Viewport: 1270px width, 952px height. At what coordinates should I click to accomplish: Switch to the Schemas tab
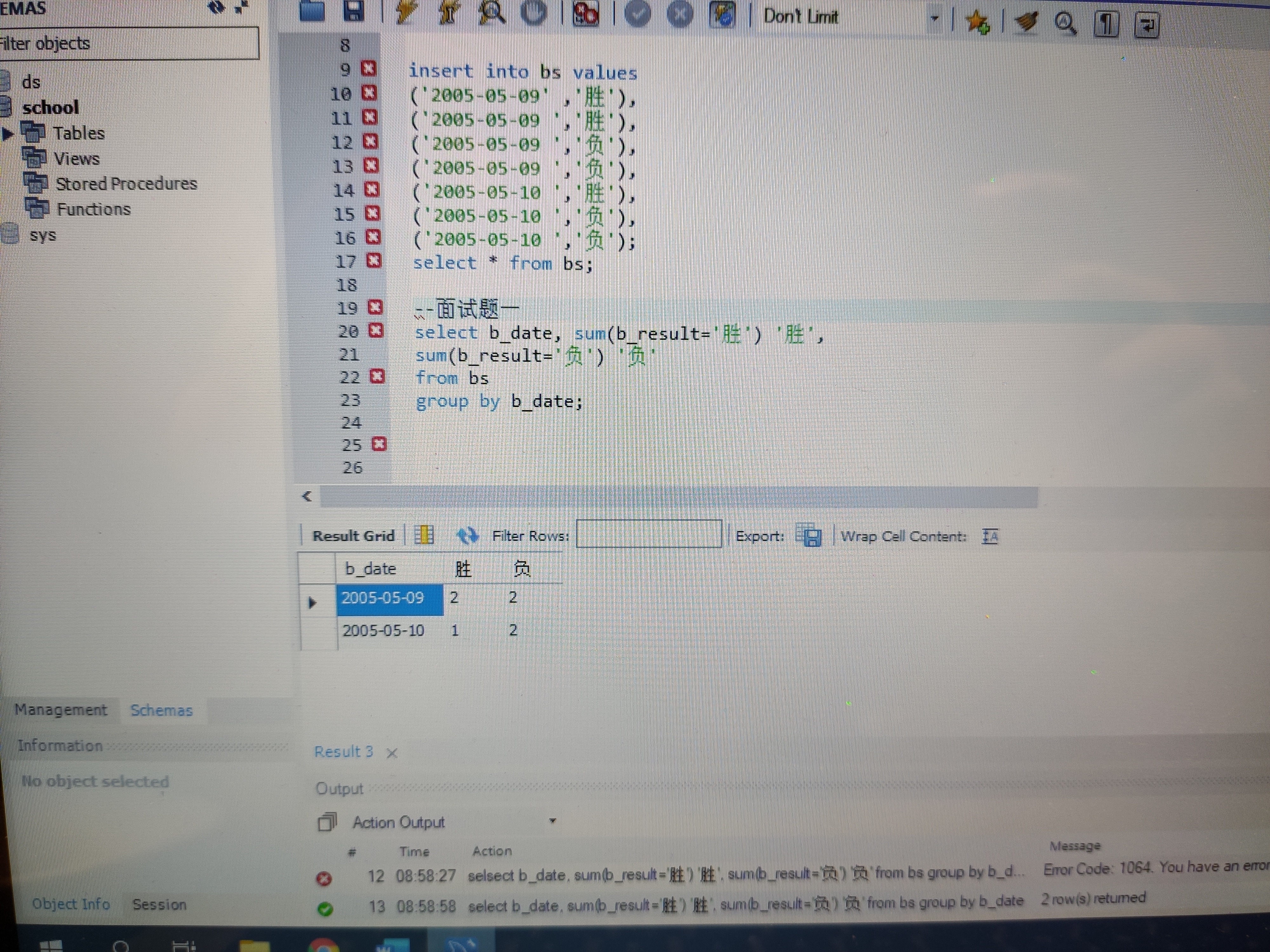click(161, 711)
